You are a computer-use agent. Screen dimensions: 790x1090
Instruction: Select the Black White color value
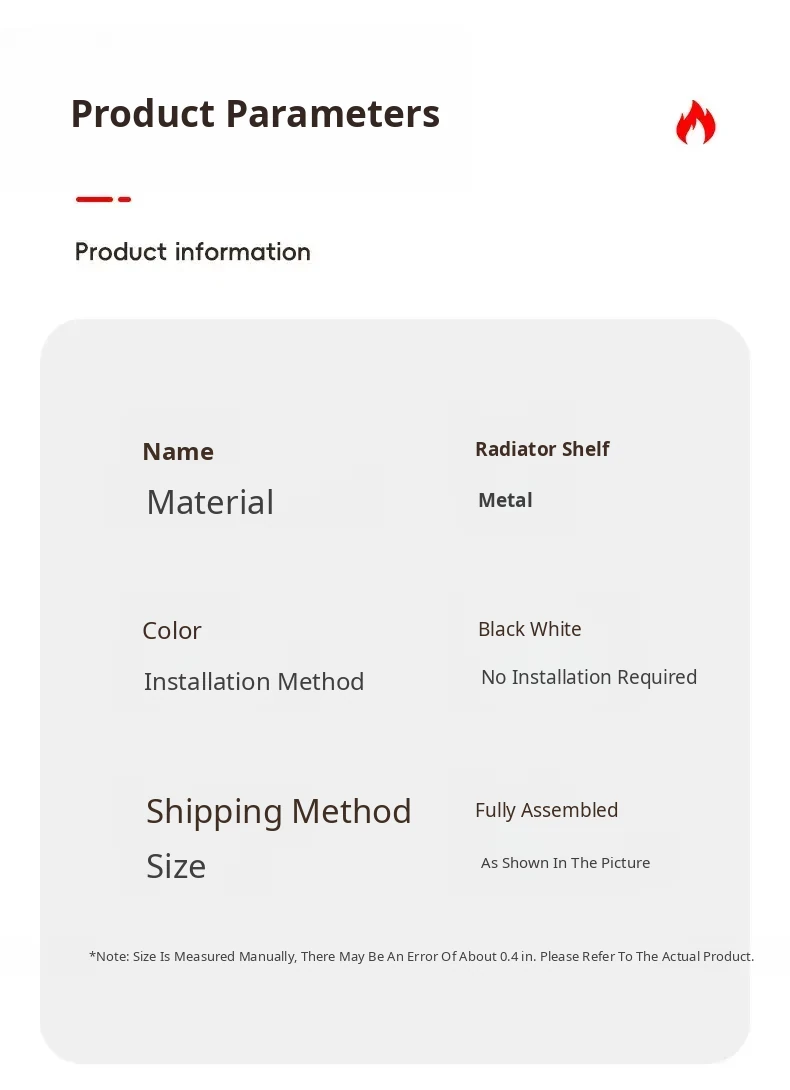[529, 629]
